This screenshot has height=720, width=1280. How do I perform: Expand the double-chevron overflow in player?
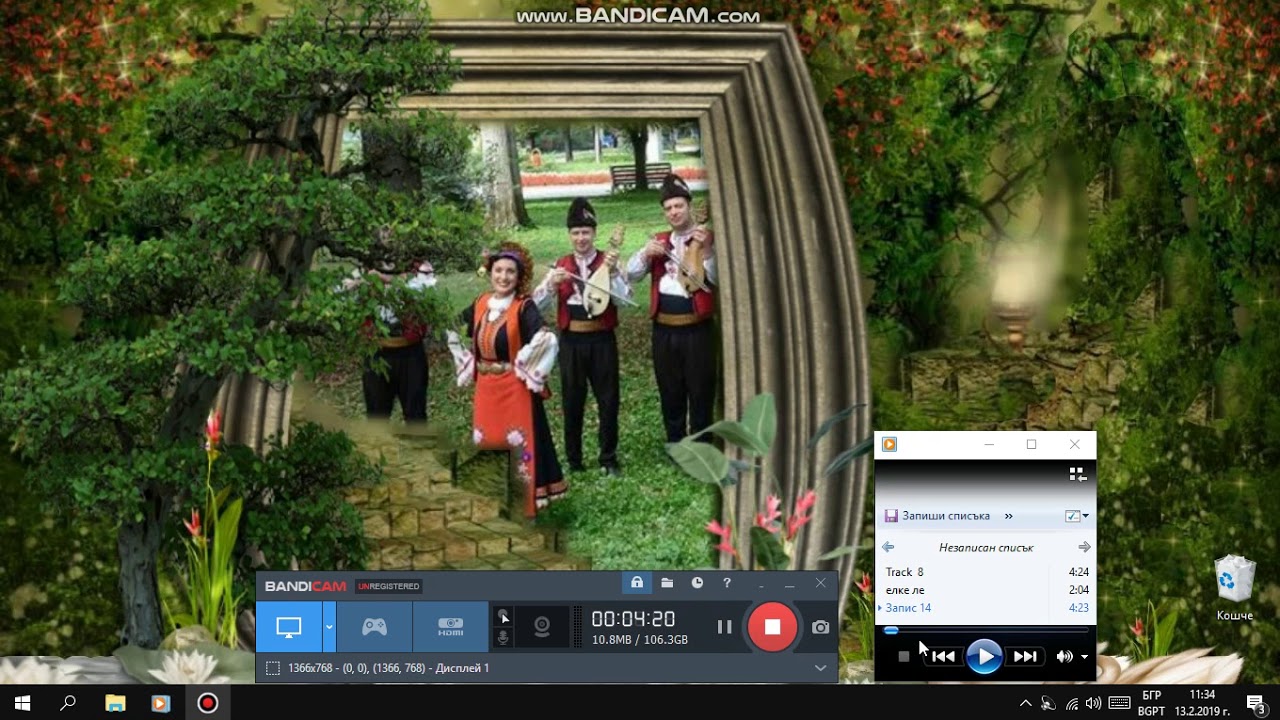[1008, 516]
